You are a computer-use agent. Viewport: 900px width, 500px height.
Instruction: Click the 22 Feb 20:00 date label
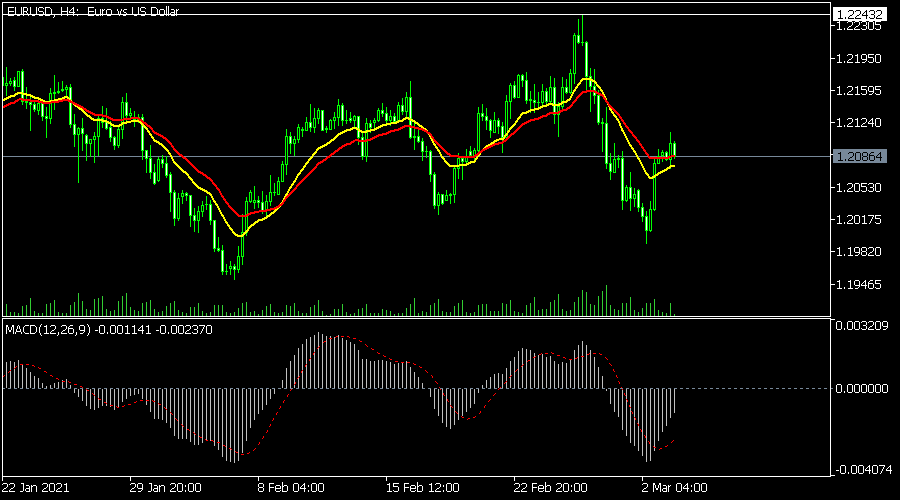tap(550, 488)
